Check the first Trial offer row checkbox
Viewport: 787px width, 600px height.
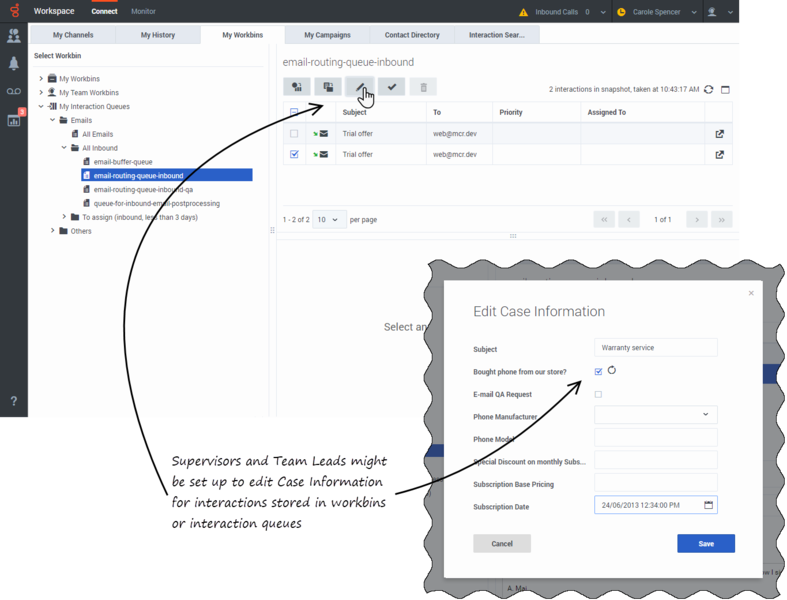294,134
